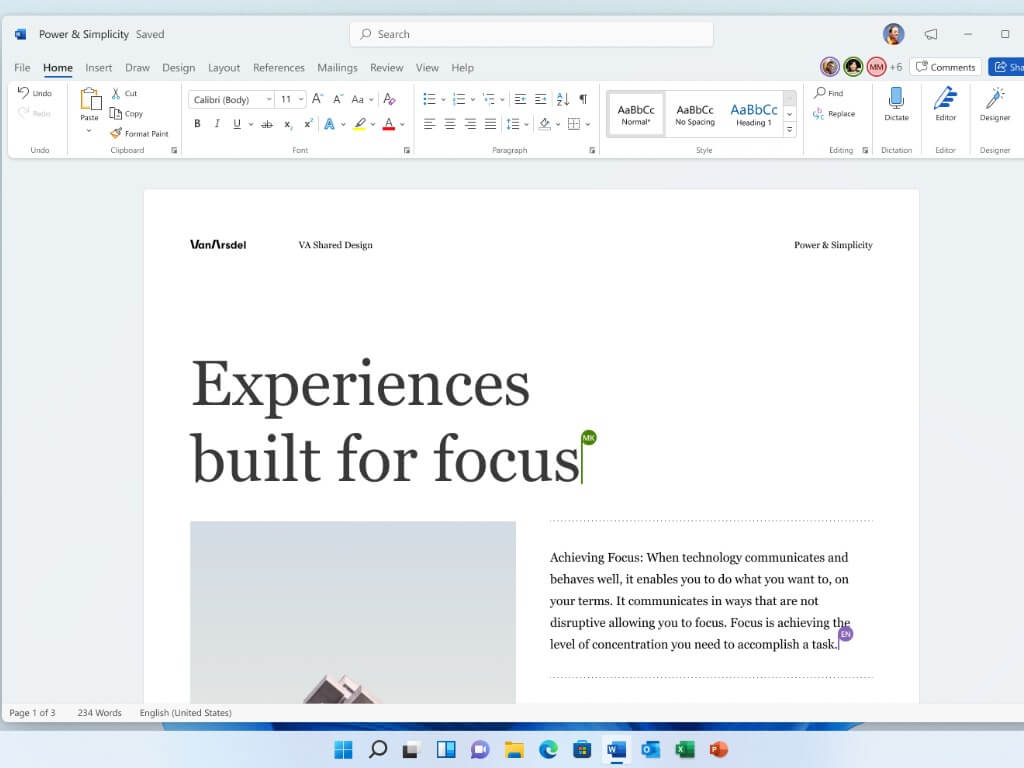Click the Cut scissors icon

(116, 93)
